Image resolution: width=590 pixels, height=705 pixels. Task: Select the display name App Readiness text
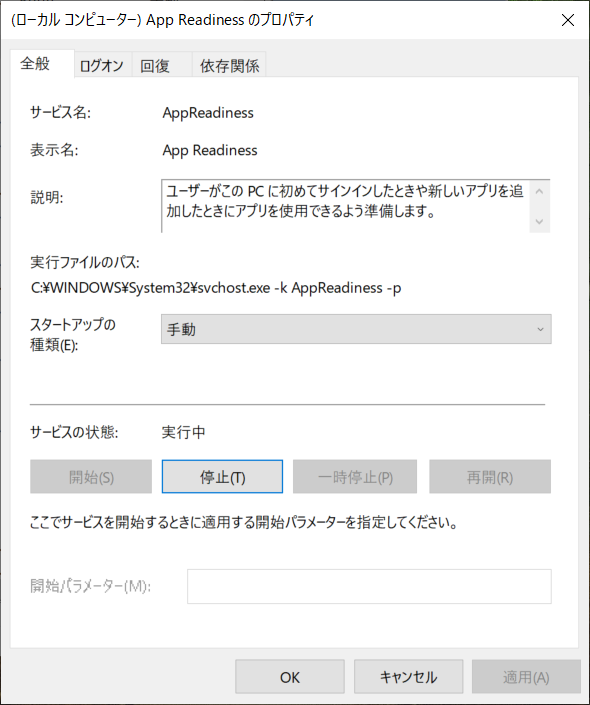210,150
